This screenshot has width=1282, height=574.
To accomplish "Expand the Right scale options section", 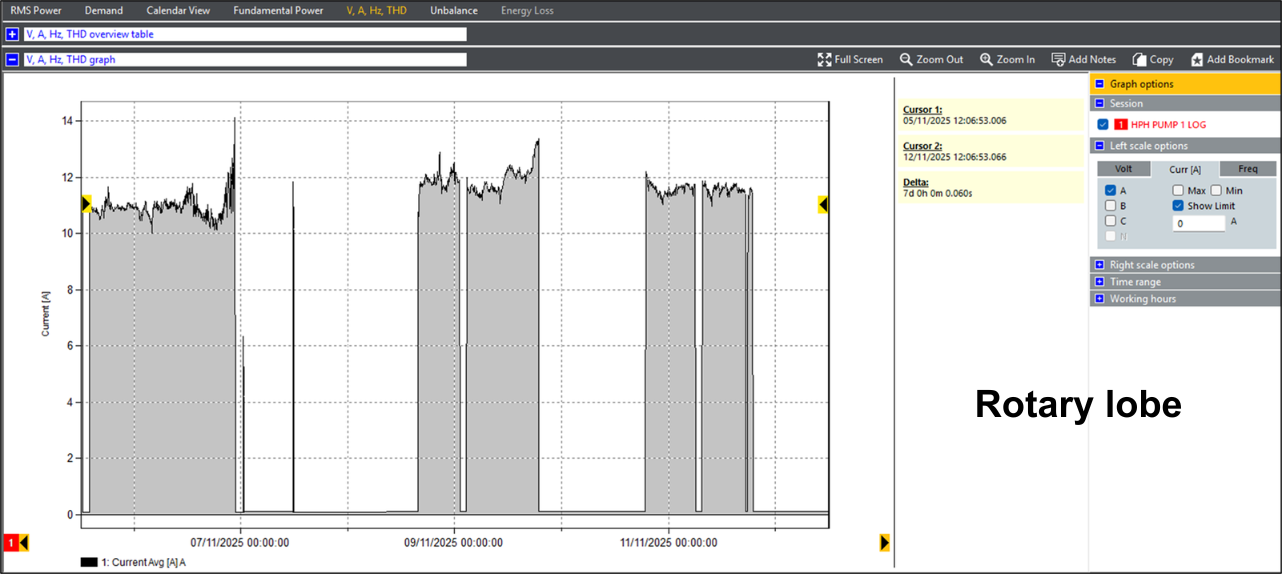I will point(1099,265).
